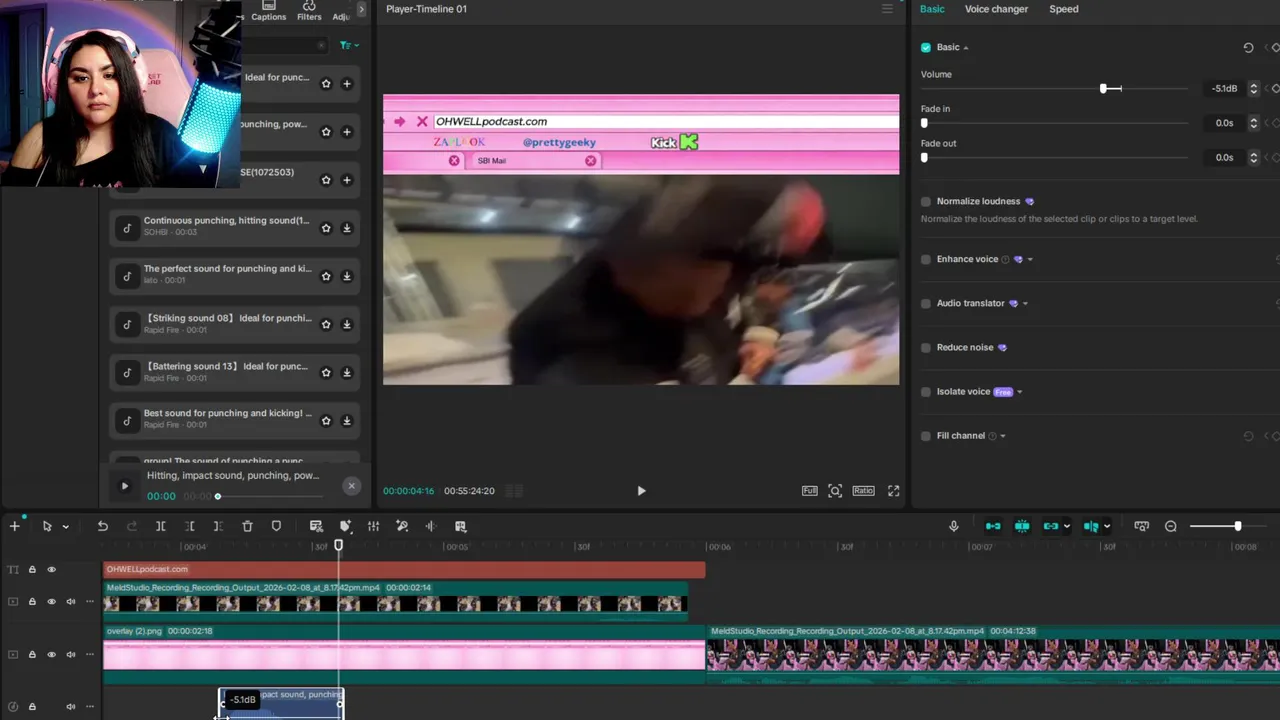This screenshot has width=1280, height=720.
Task: Click the plus add-track icon at timeline start
Action: pyautogui.click(x=14, y=526)
